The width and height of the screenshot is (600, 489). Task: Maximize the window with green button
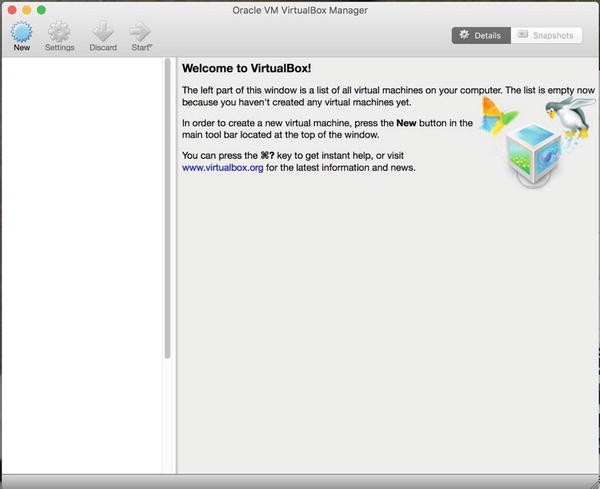(41, 10)
